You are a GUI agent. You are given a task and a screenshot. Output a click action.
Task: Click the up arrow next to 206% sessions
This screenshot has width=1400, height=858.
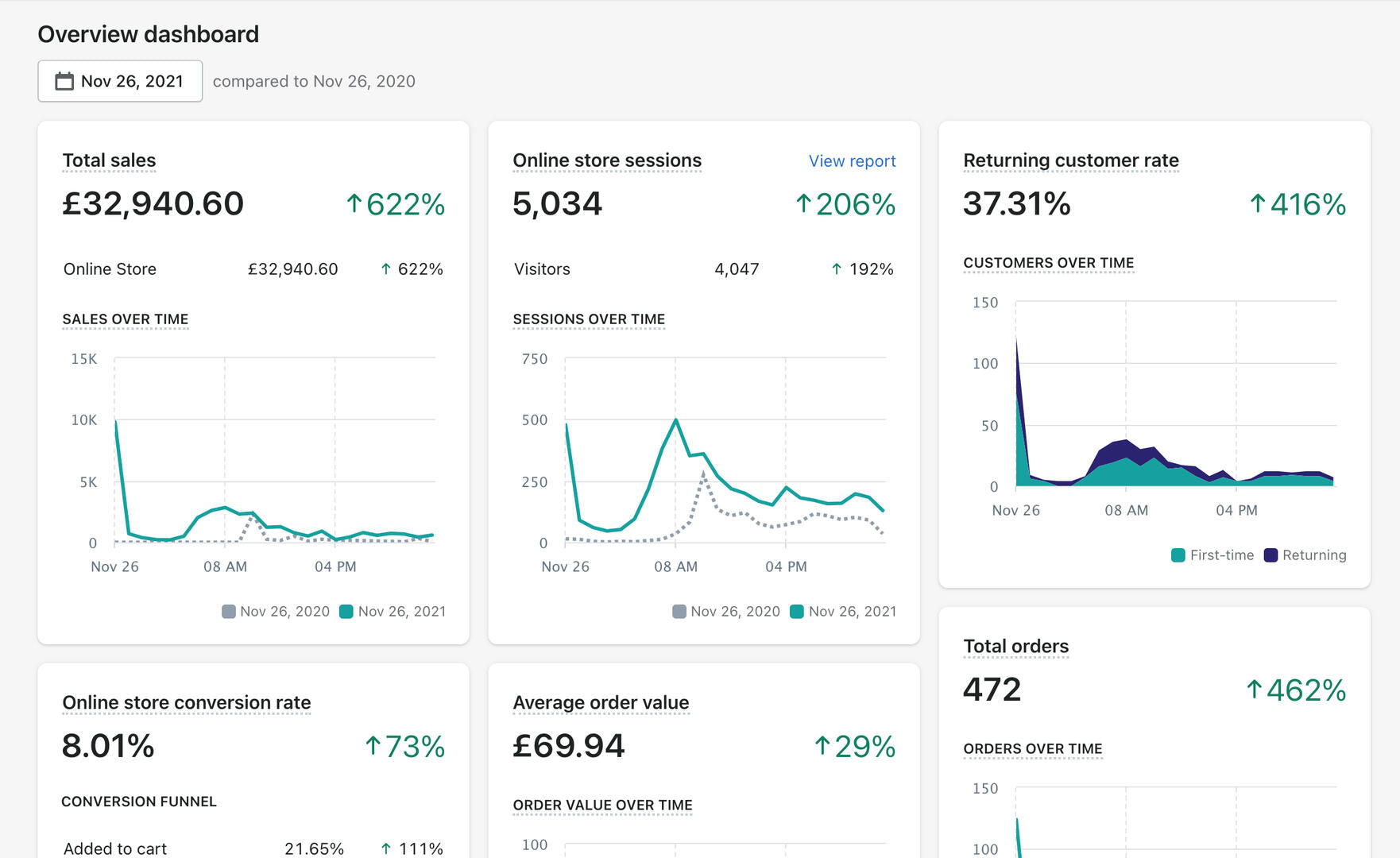[x=803, y=204]
